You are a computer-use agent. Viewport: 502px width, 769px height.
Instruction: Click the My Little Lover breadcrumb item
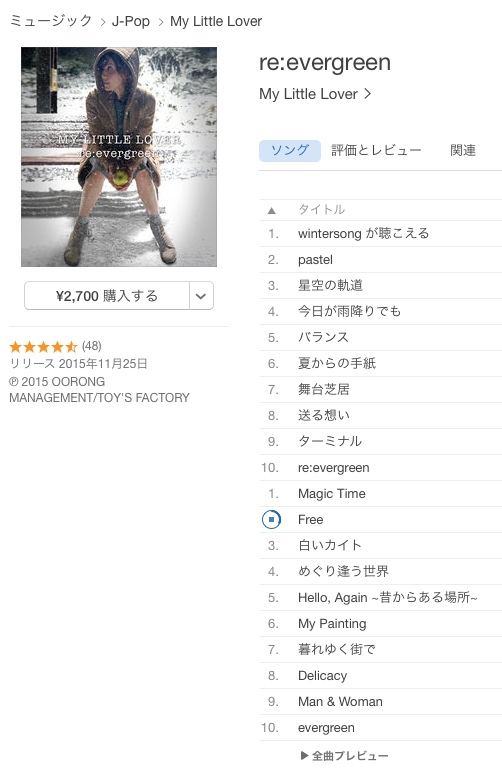216,21
